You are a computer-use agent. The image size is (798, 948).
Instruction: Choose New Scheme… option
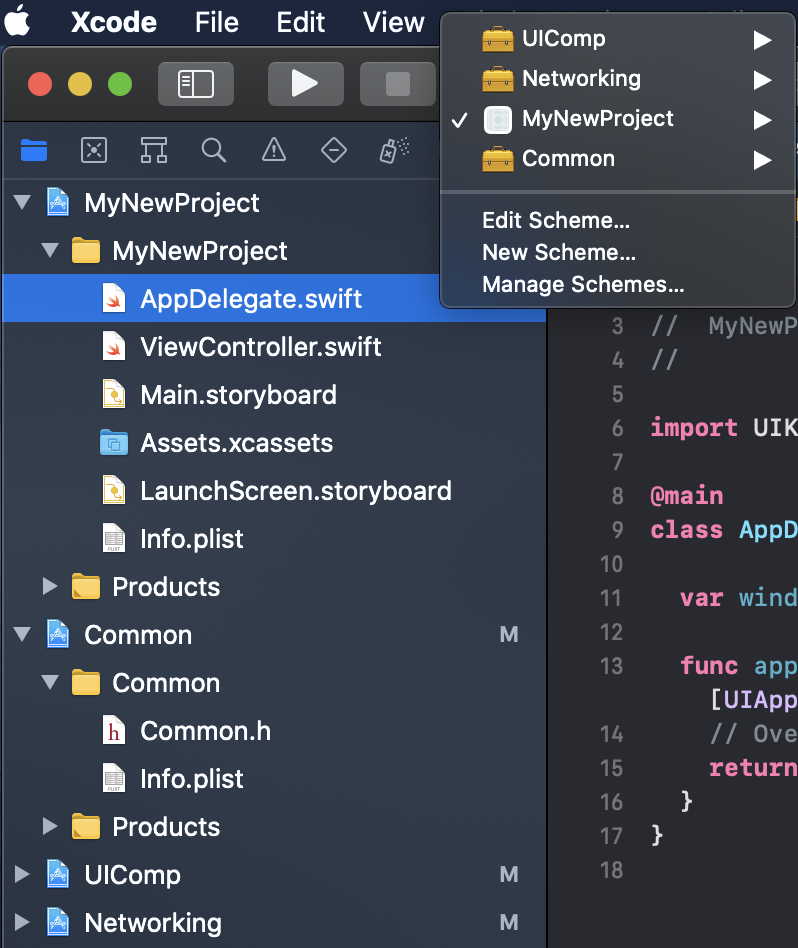(617, 252)
